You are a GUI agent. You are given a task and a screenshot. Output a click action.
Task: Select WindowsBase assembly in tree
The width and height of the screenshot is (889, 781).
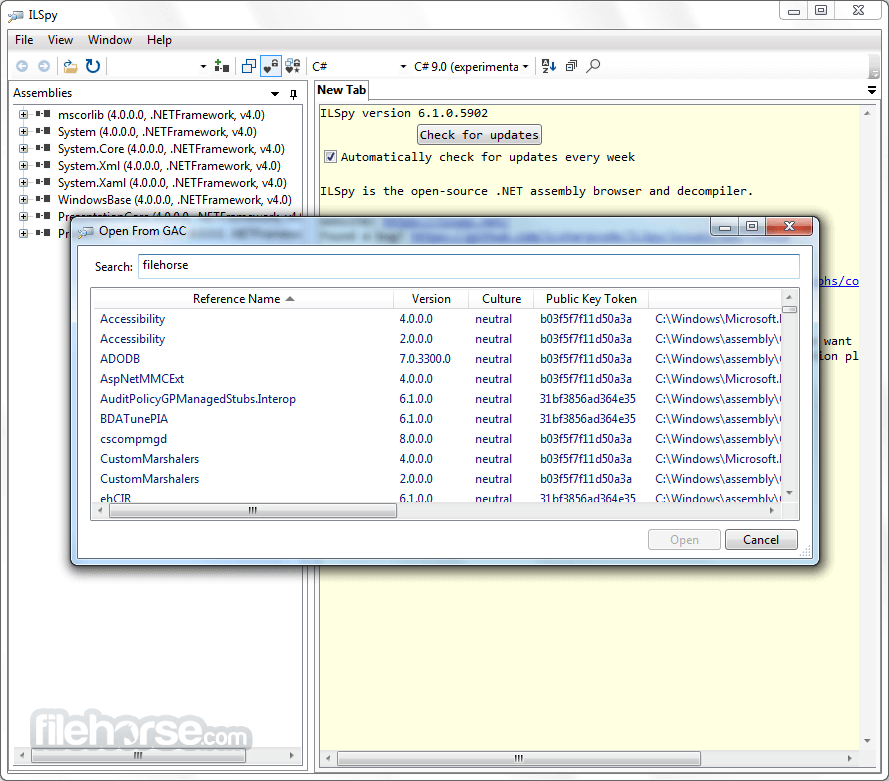point(175,200)
